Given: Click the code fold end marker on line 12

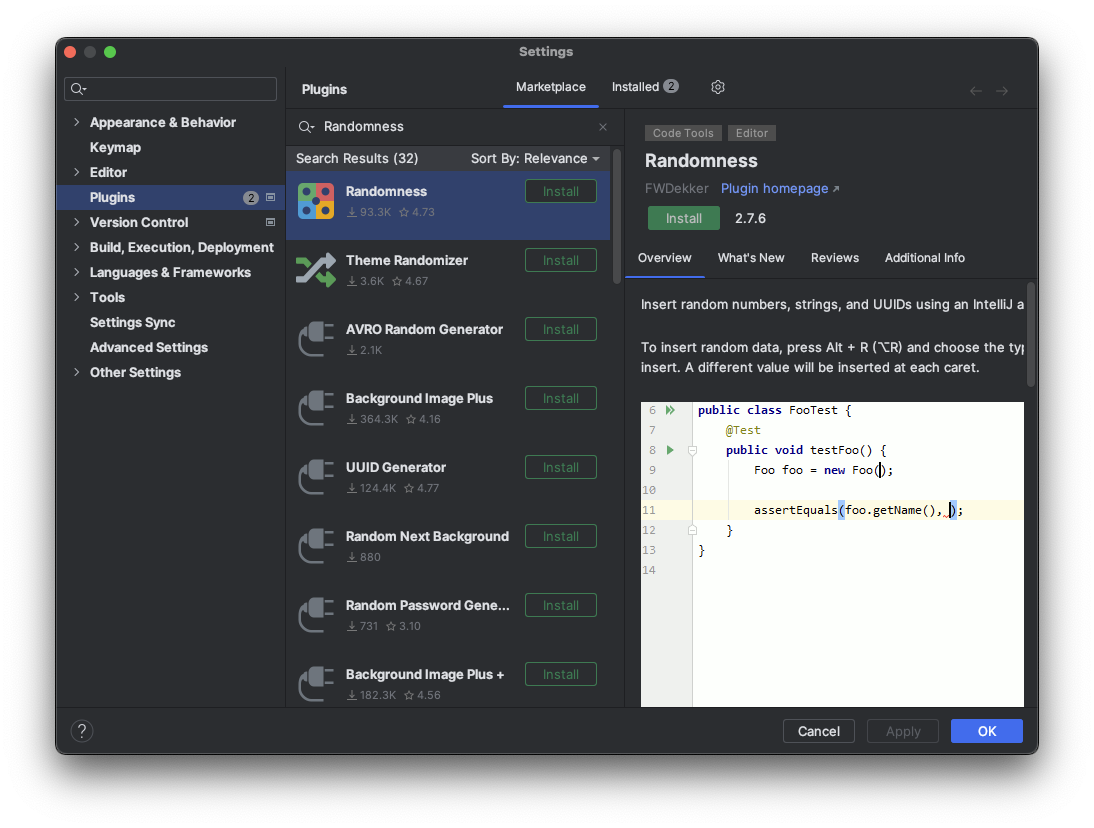Looking at the screenshot, I should [x=692, y=530].
